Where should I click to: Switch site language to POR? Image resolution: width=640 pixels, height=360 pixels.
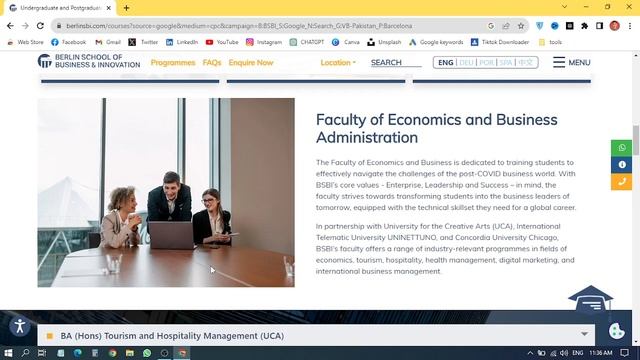[486, 62]
